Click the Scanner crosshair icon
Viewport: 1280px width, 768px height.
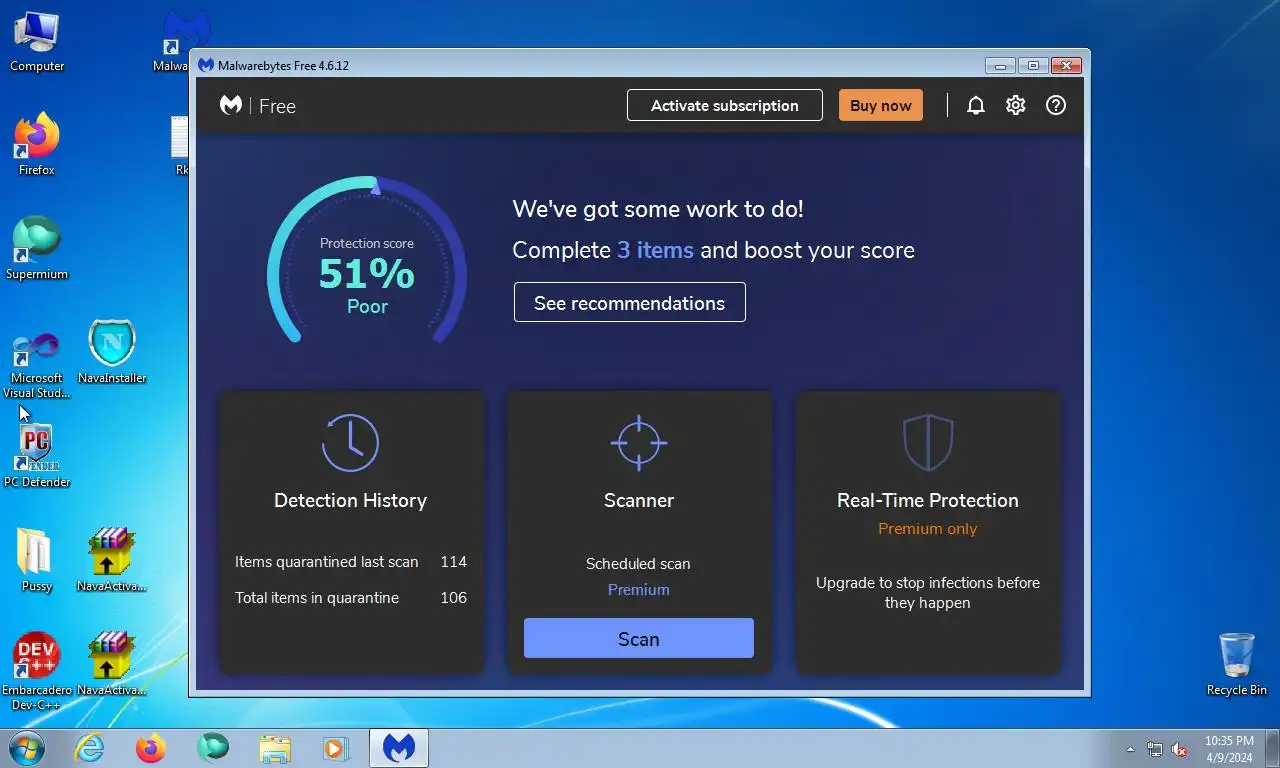(x=639, y=442)
